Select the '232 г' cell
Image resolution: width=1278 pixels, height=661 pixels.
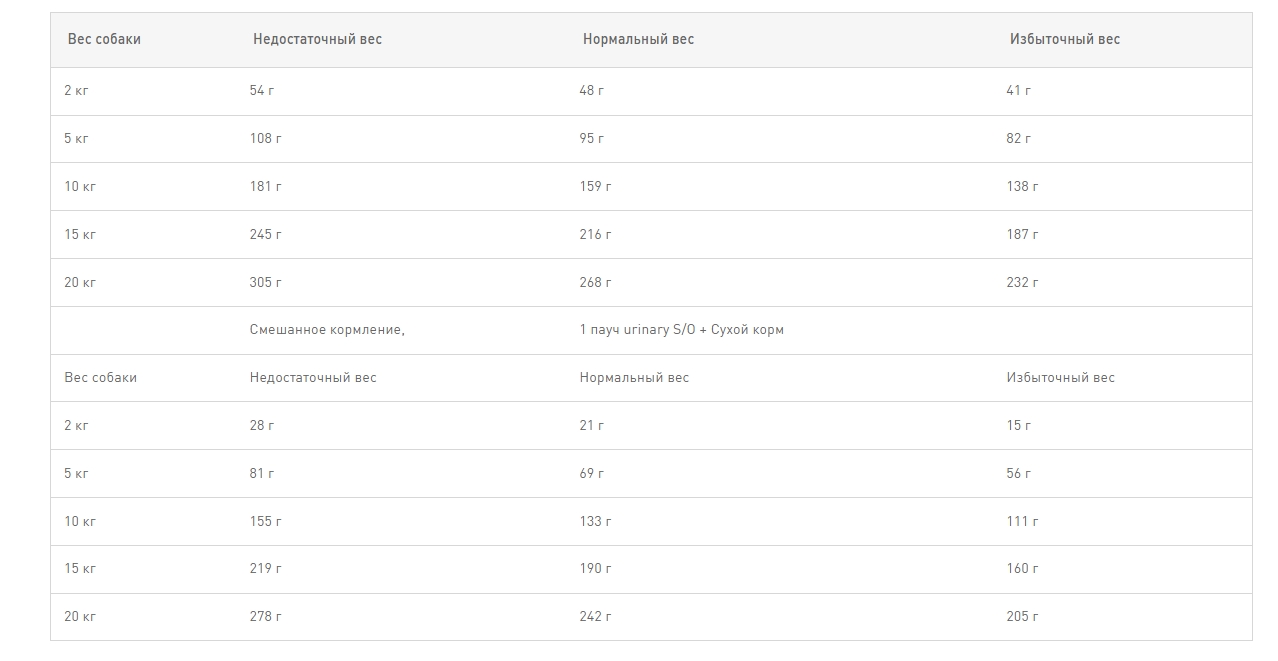pos(1022,283)
